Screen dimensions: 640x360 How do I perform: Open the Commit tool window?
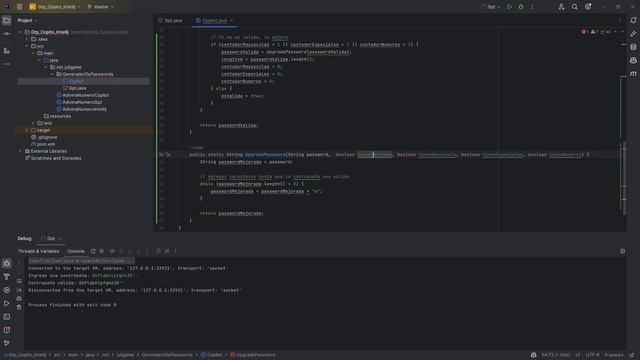7,34
